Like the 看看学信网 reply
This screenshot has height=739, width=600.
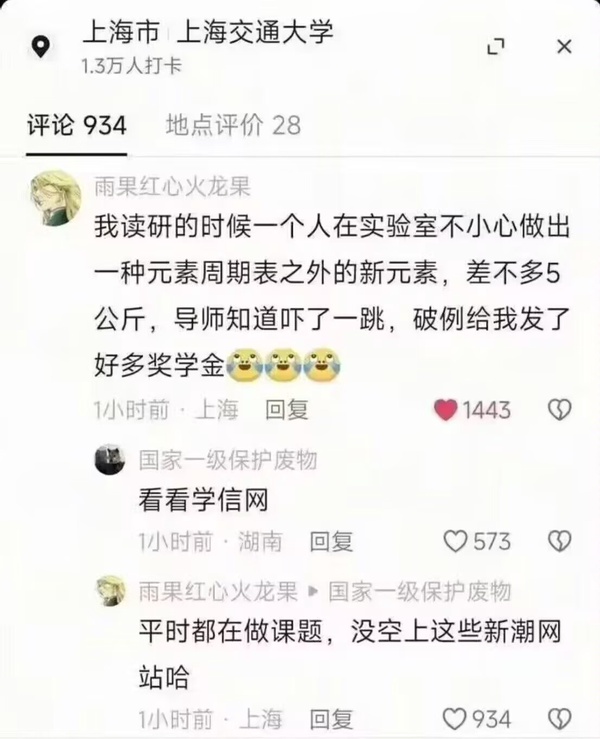[x=455, y=541]
